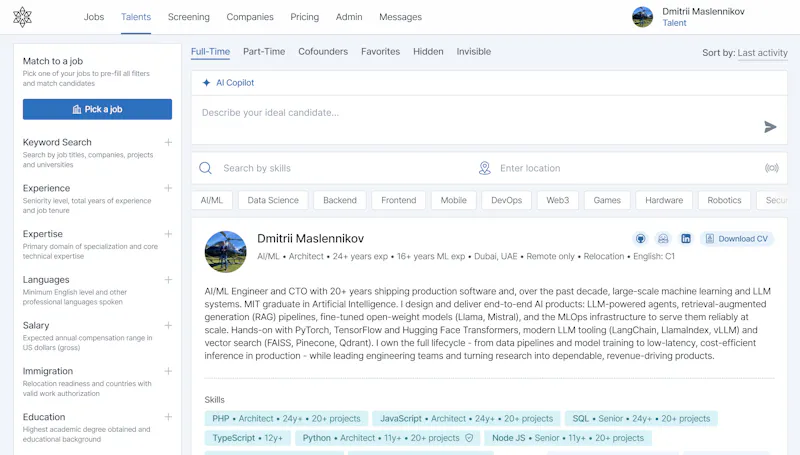This screenshot has height=455, width=800.
Task: Expand the Keyword Search filter
Action: [x=168, y=142]
